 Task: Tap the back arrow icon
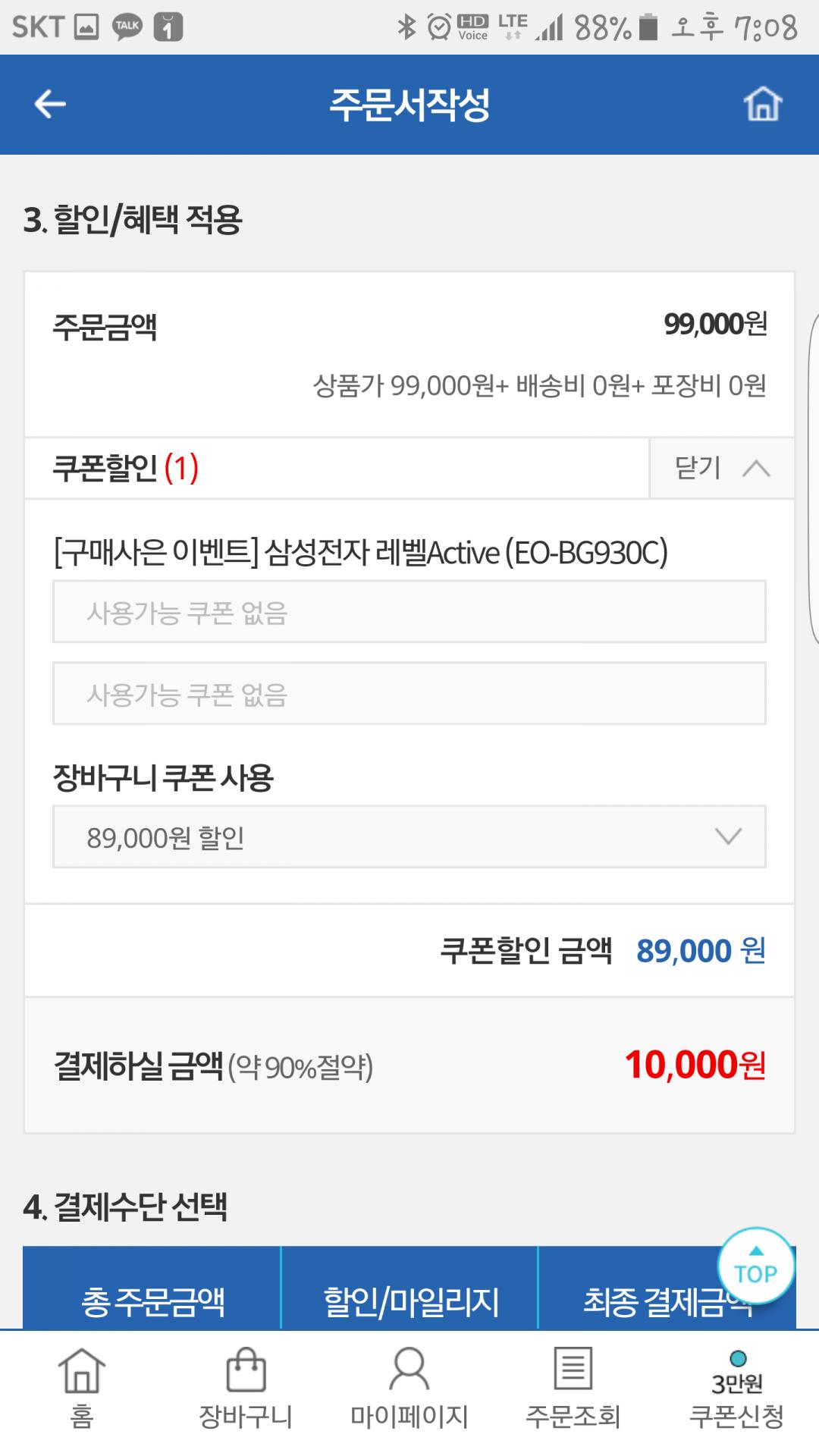[50, 104]
